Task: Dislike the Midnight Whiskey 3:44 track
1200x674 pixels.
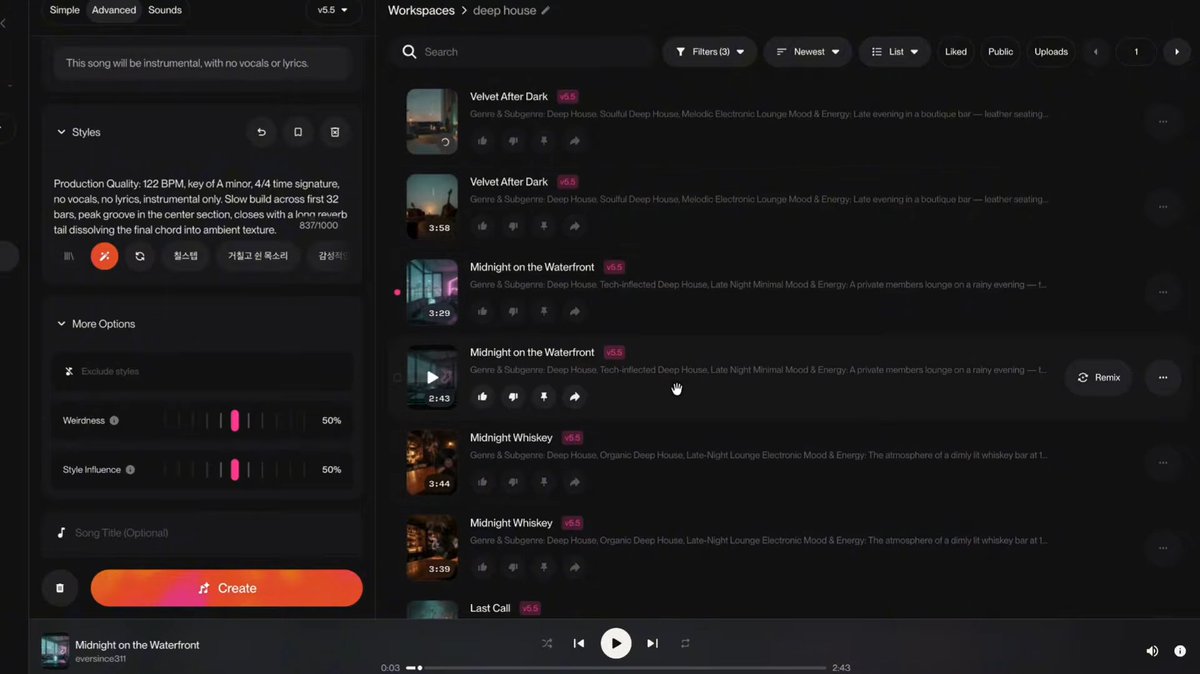Action: (513, 482)
